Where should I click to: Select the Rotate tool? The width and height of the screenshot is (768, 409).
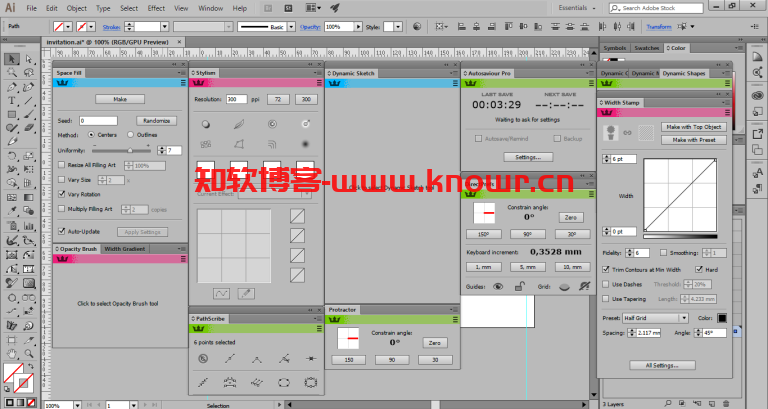(12, 156)
